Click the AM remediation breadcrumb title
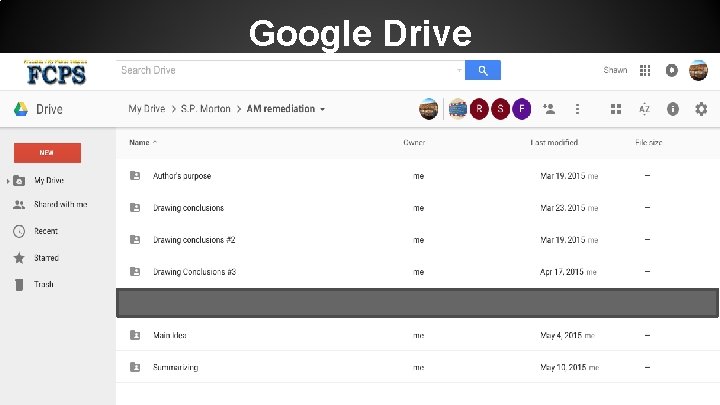The image size is (720, 405). click(x=281, y=109)
